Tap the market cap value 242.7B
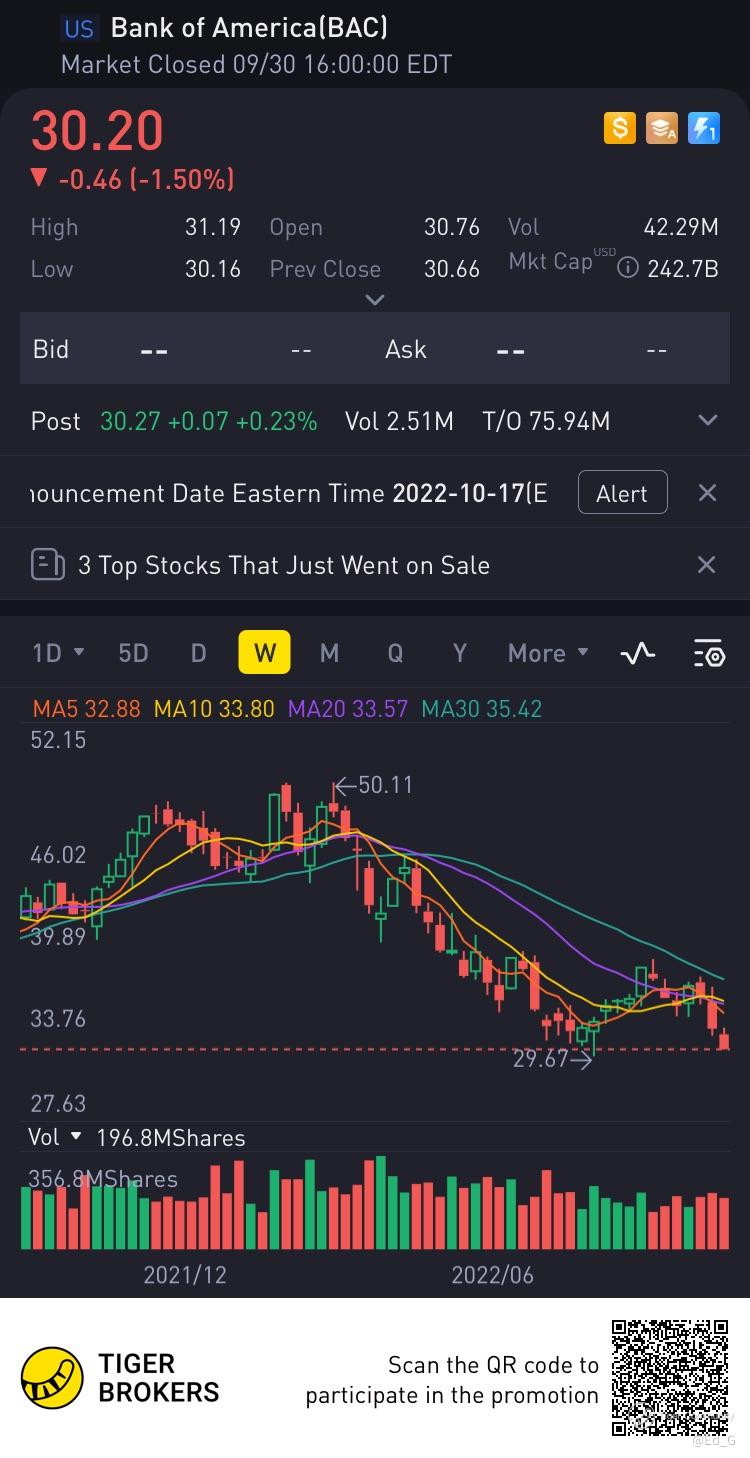750x1458 pixels. point(683,269)
